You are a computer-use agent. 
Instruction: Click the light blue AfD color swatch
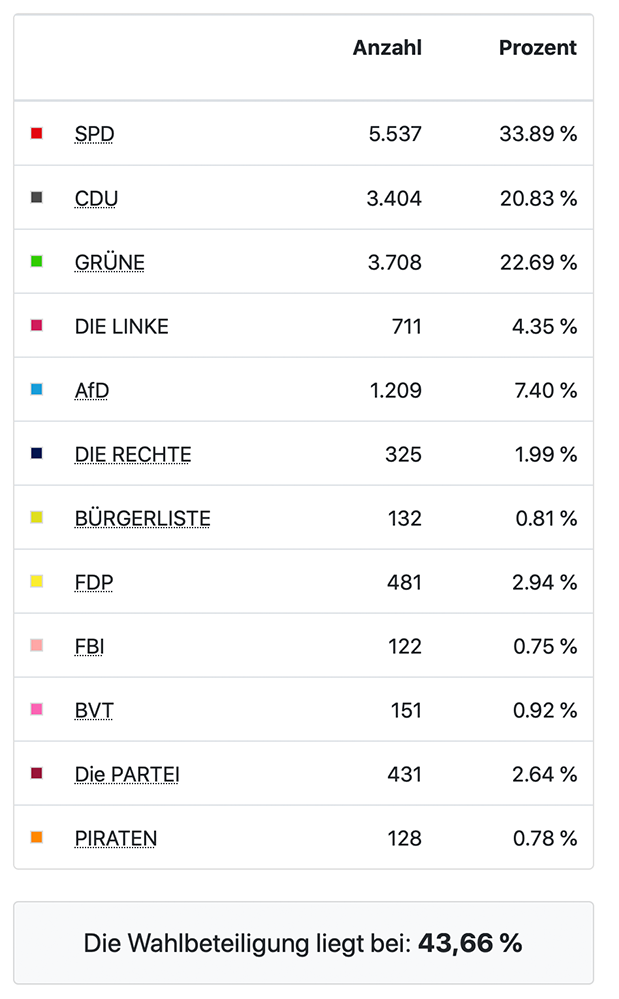tap(37, 389)
